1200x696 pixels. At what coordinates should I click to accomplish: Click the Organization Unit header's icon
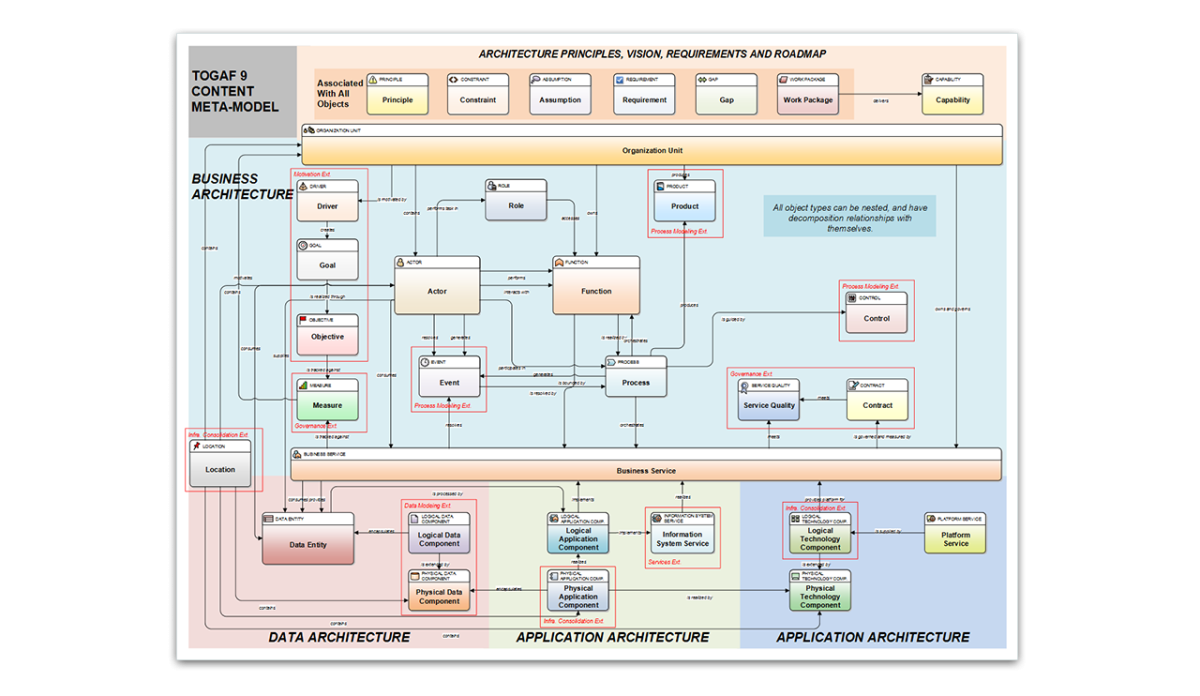click(x=310, y=130)
